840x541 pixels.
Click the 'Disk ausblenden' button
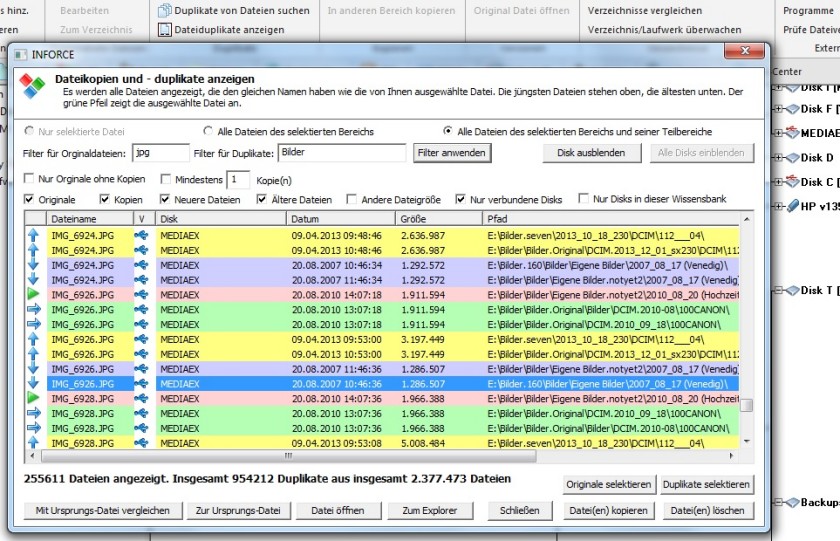pyautogui.click(x=591, y=153)
